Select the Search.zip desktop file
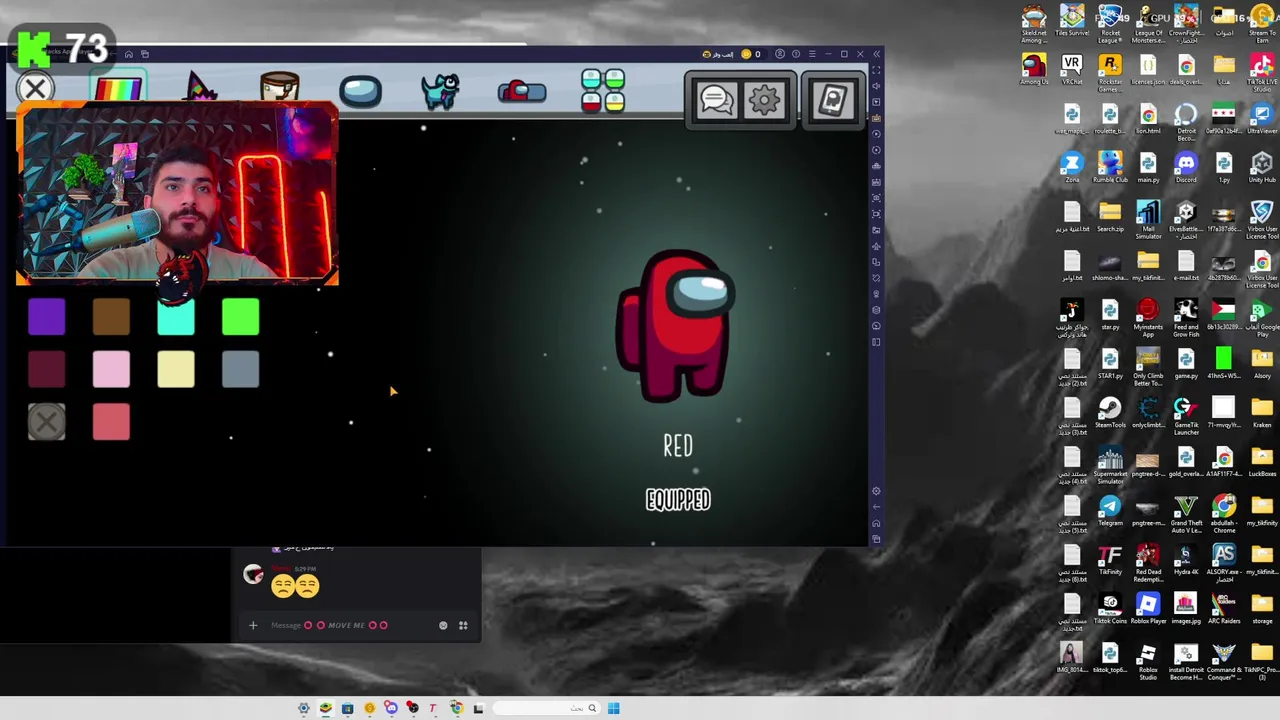Image resolution: width=1280 pixels, height=720 pixels. click(x=1110, y=217)
